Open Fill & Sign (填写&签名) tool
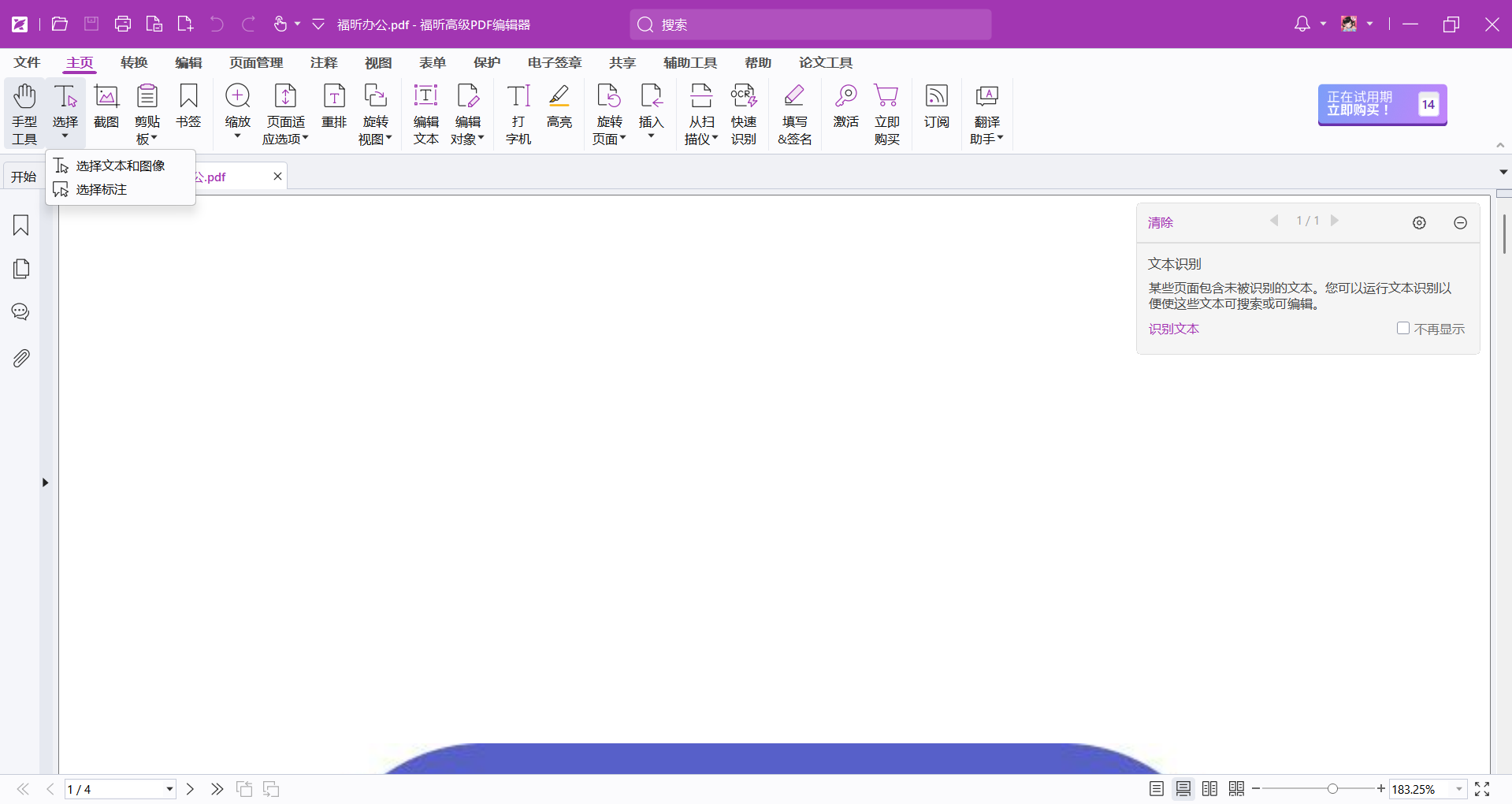Viewport: 1512px width, 804px height. (x=794, y=114)
